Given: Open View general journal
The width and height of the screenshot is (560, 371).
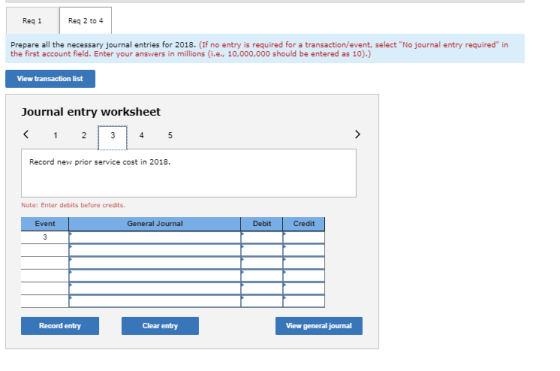Looking at the screenshot, I should 319,326.
